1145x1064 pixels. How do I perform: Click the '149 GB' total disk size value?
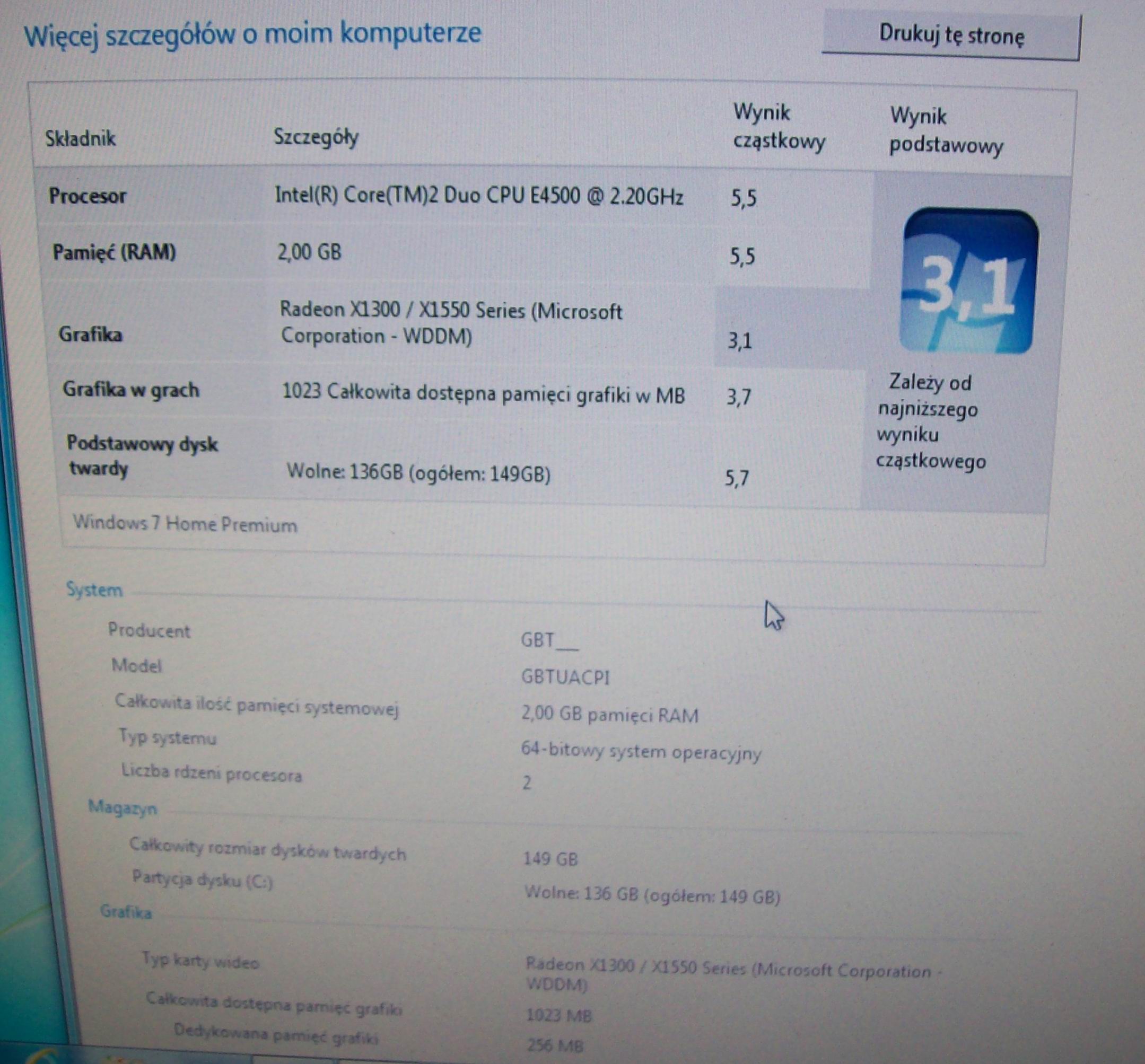550,859
